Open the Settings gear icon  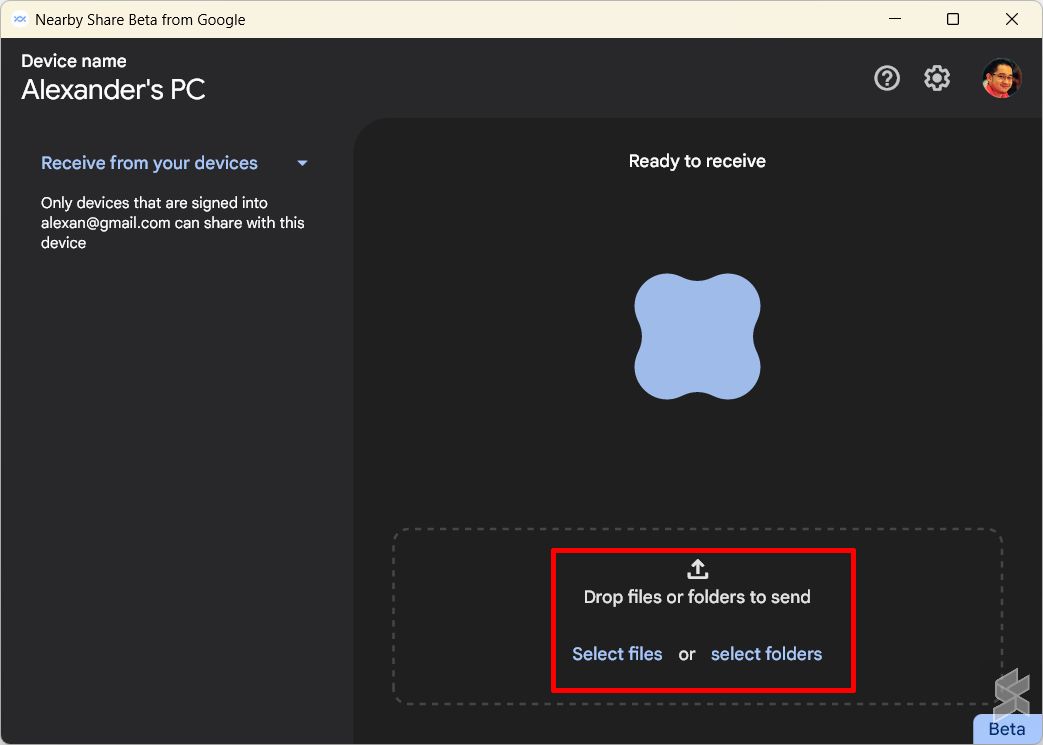point(937,77)
